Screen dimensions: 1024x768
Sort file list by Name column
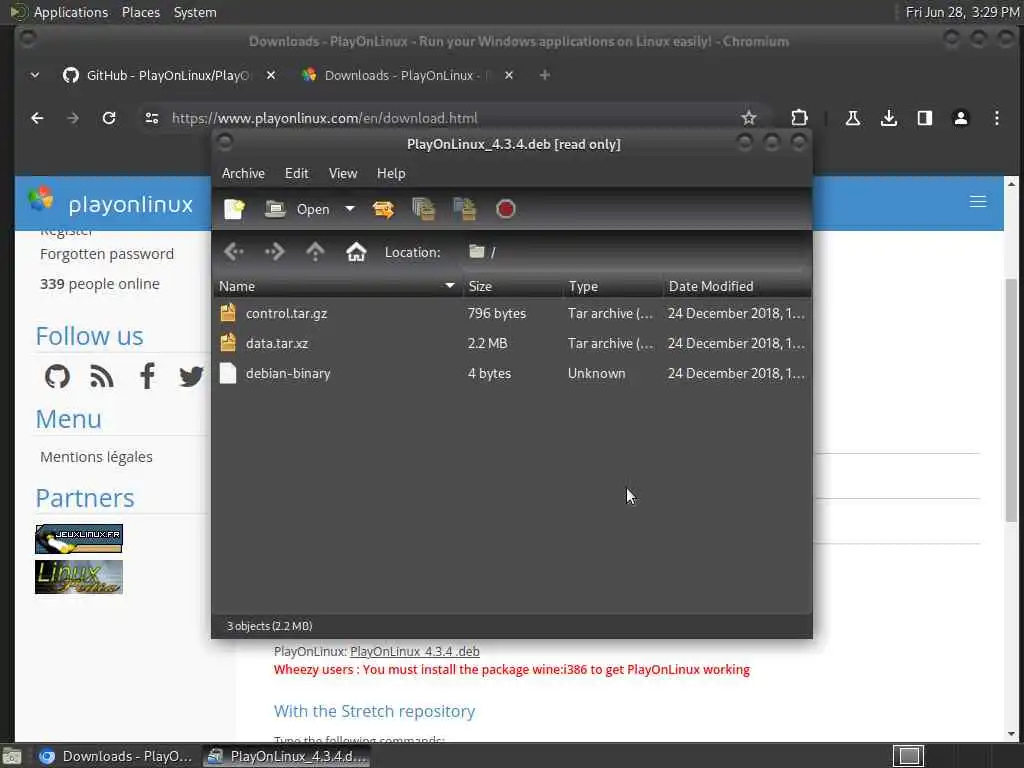pos(337,286)
